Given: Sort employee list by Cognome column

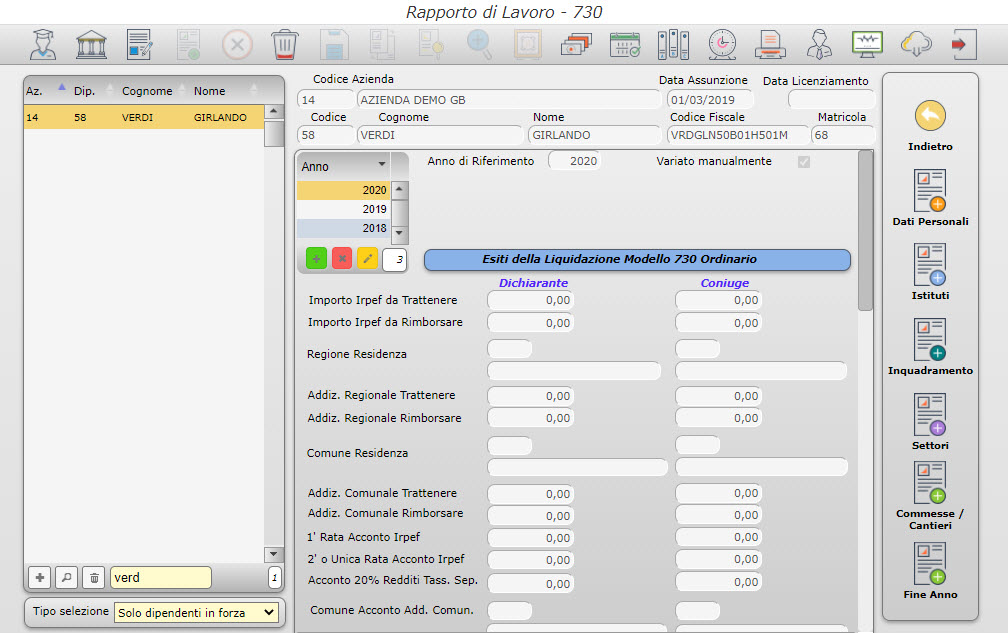Looking at the screenshot, I should (x=147, y=91).
